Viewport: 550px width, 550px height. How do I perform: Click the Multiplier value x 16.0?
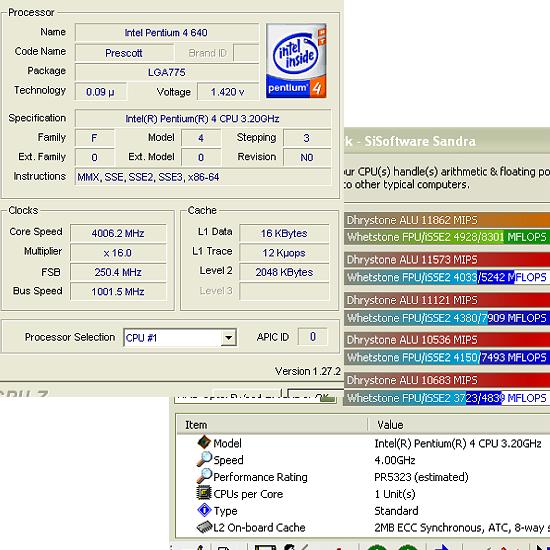click(118, 253)
